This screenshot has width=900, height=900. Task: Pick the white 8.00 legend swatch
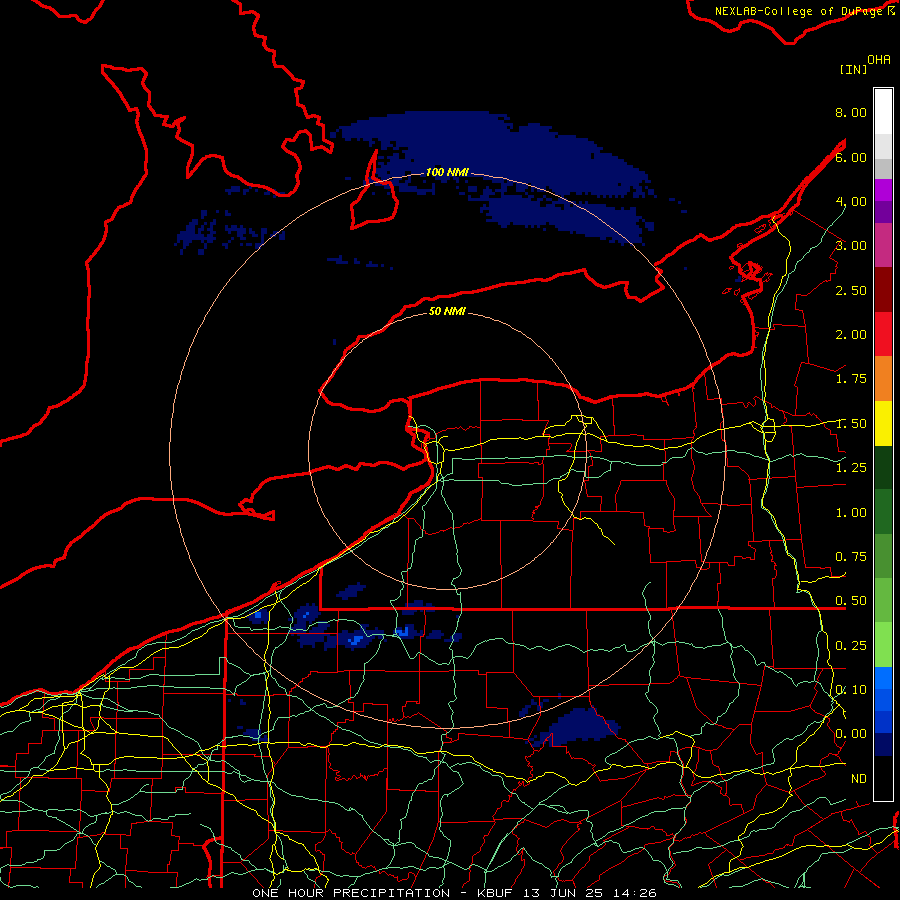pos(883,112)
